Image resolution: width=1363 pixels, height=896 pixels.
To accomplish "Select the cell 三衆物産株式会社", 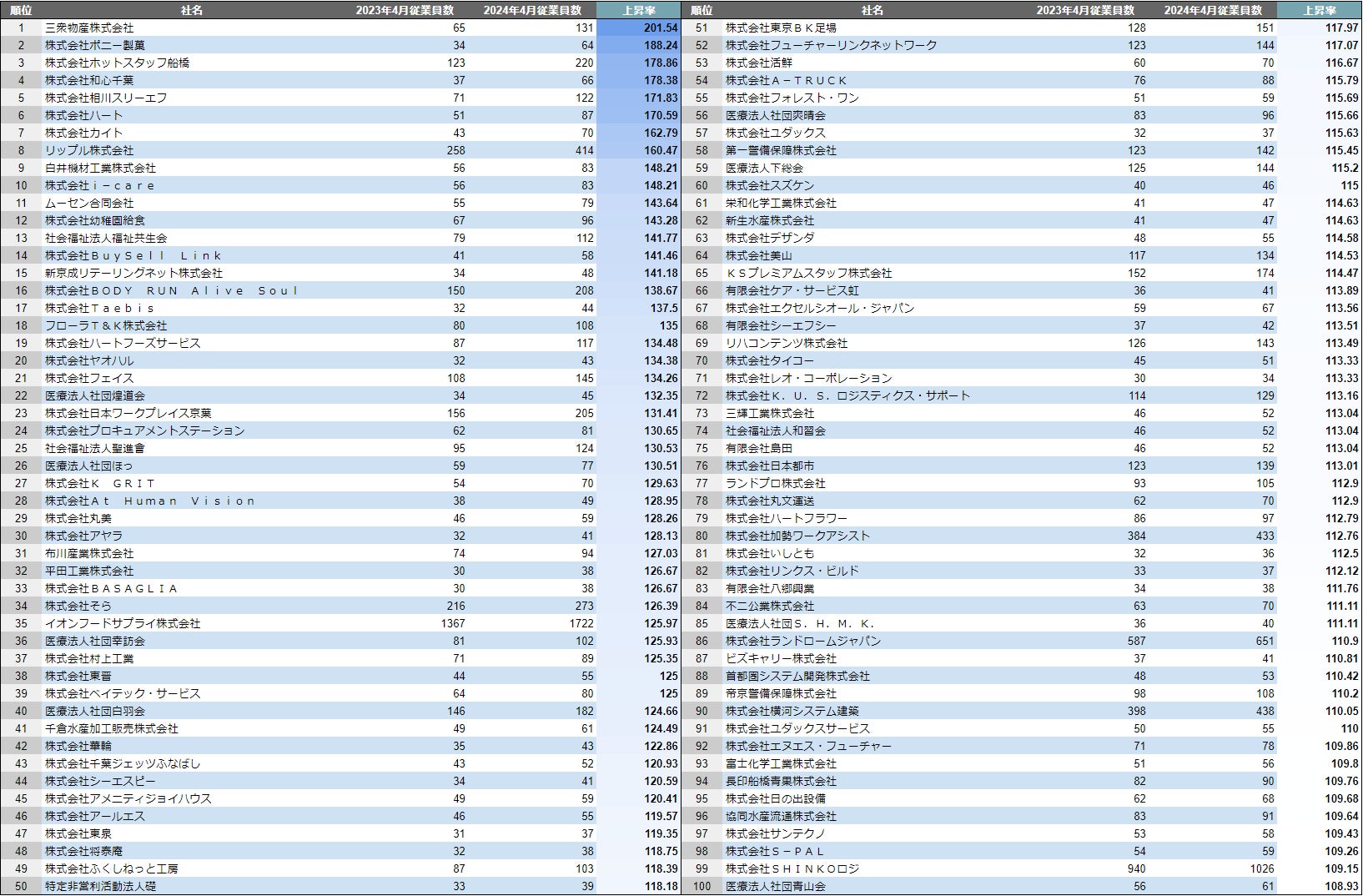I will [192, 28].
